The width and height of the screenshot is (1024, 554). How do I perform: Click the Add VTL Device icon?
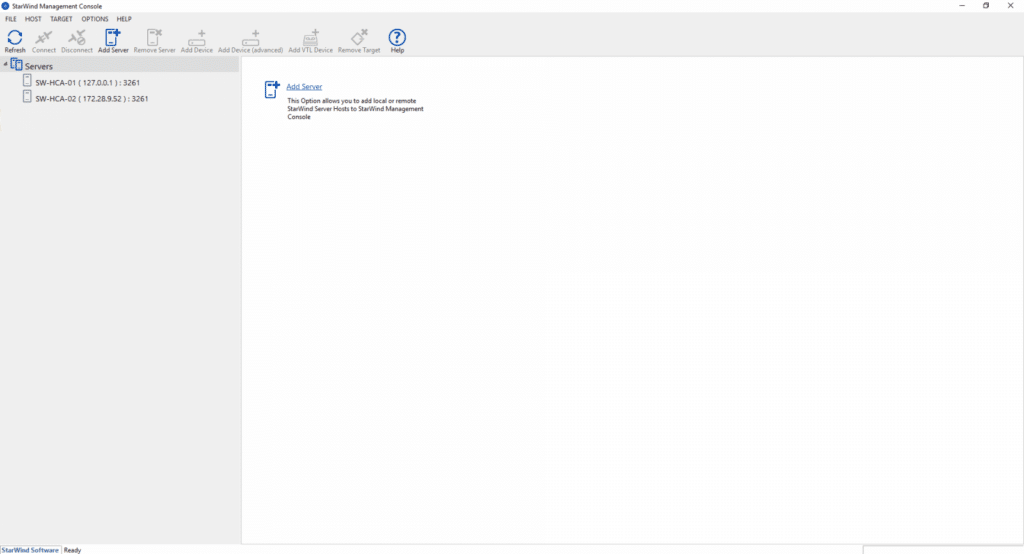point(311,37)
